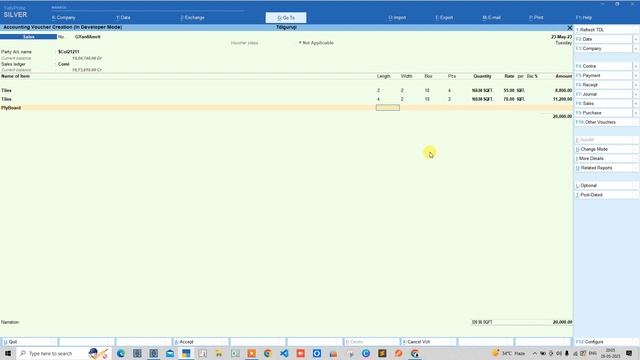Viewport: 640px width, 360px height.
Task: Expand arrow beside F6: Receipt
Action: click(x=636, y=85)
